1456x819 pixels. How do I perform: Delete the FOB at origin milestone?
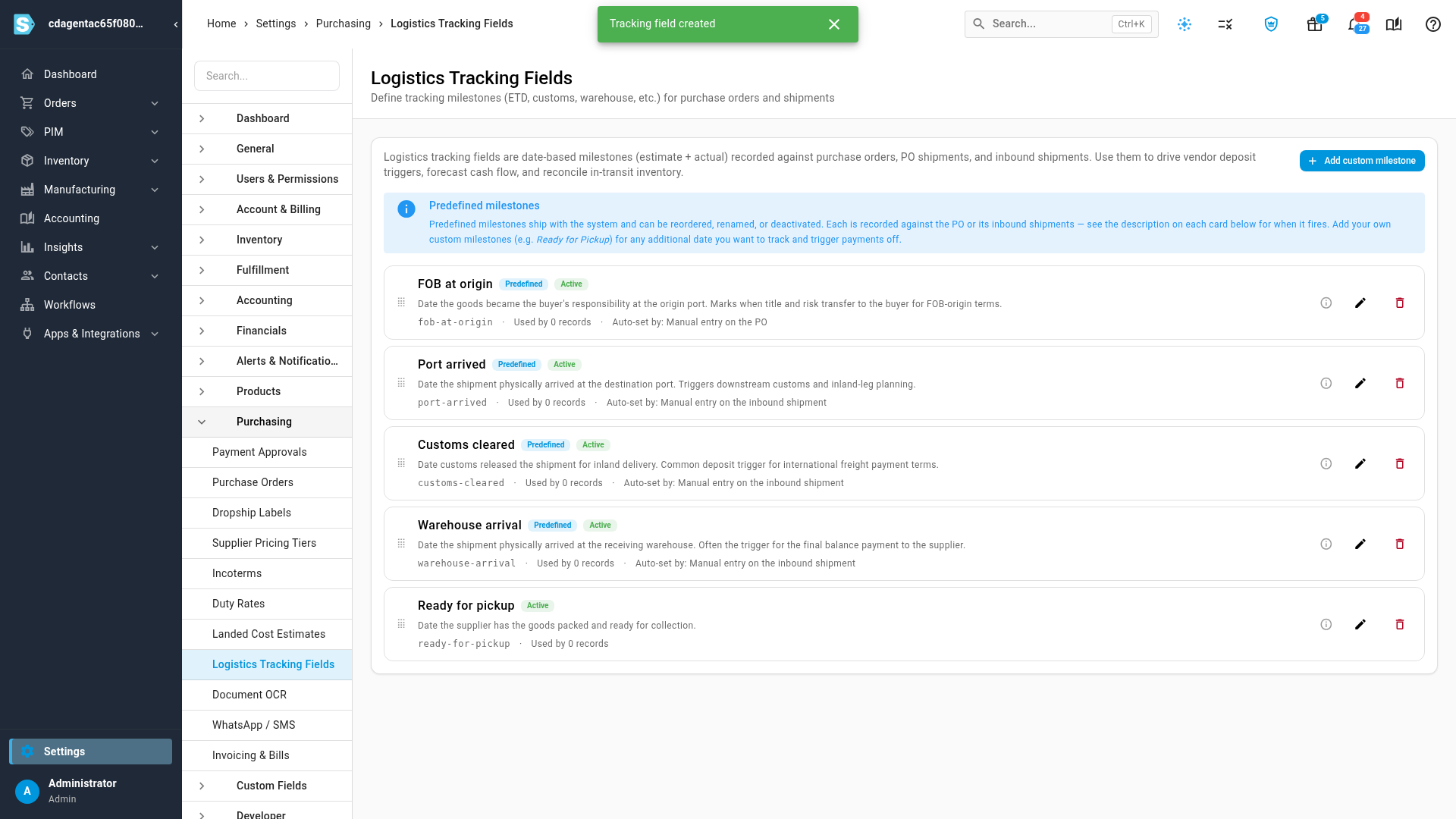coord(1400,303)
